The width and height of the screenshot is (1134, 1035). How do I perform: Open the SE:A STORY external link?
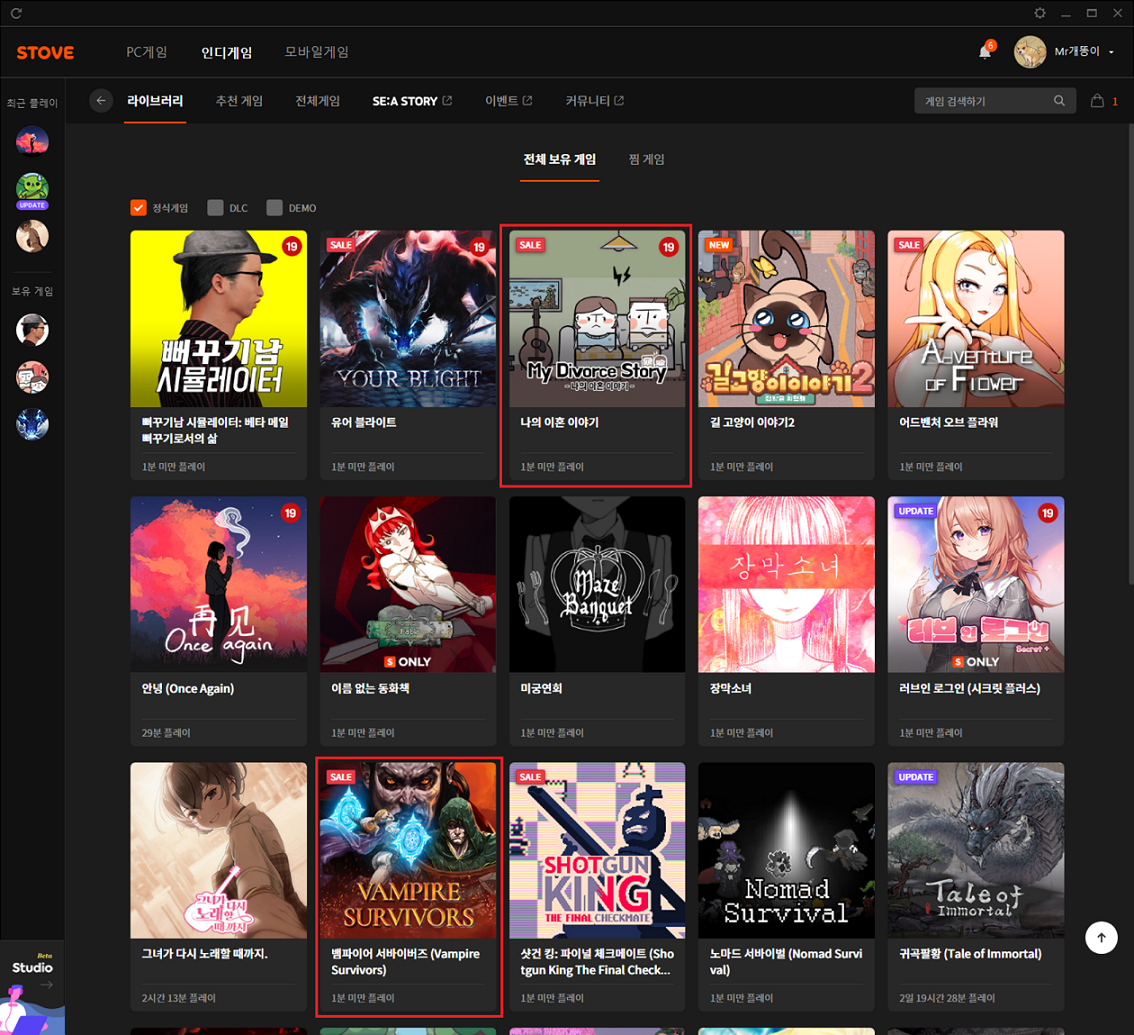(412, 101)
